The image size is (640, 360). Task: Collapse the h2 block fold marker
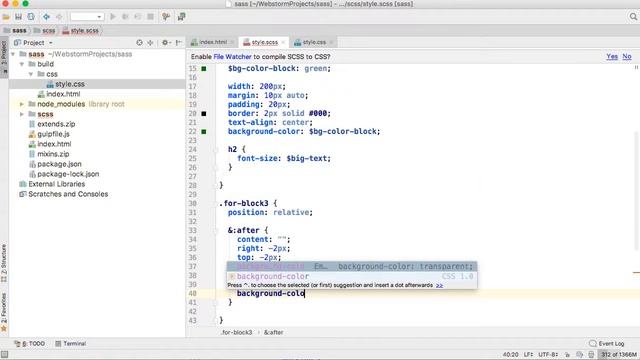click(x=216, y=149)
